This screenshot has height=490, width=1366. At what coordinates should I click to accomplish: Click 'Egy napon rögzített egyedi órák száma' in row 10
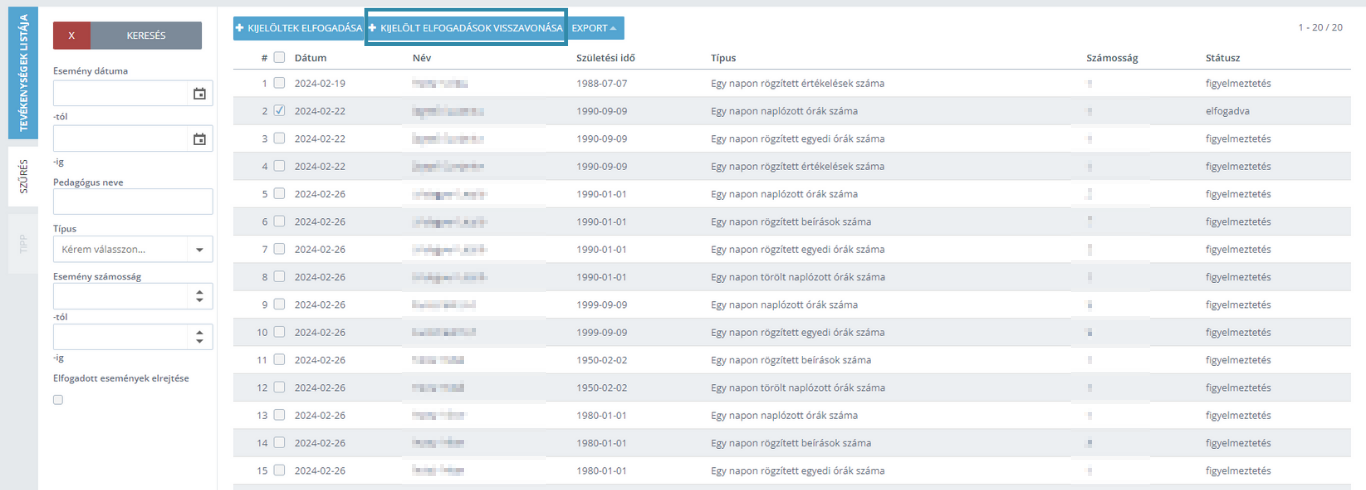click(797, 332)
